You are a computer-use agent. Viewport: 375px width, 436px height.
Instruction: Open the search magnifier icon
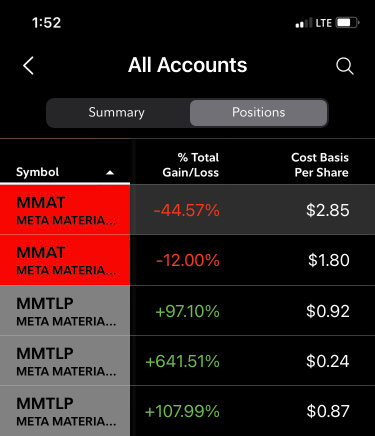click(345, 66)
